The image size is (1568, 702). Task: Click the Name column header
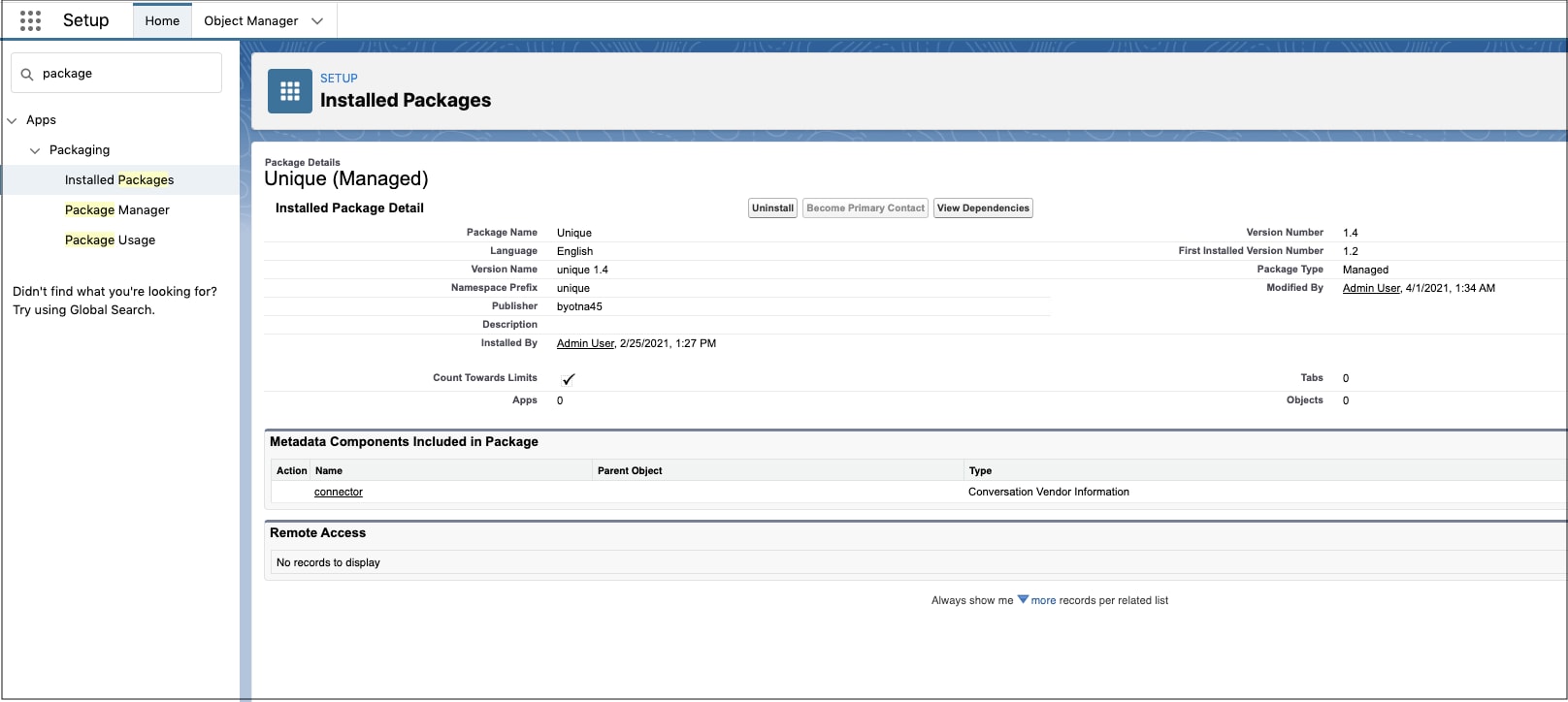coord(329,471)
